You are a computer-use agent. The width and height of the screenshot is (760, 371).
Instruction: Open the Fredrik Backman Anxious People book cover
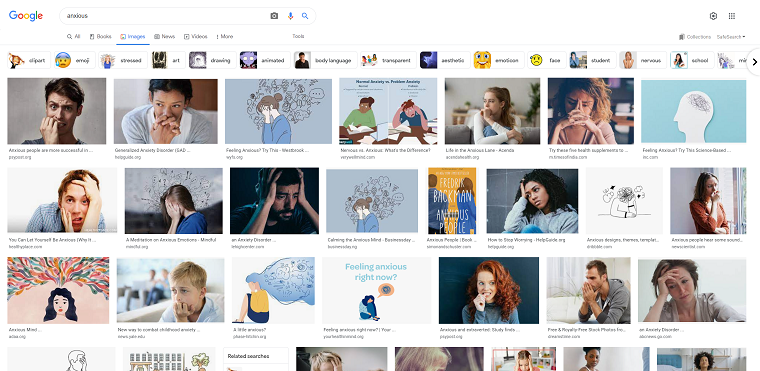[x=452, y=201]
